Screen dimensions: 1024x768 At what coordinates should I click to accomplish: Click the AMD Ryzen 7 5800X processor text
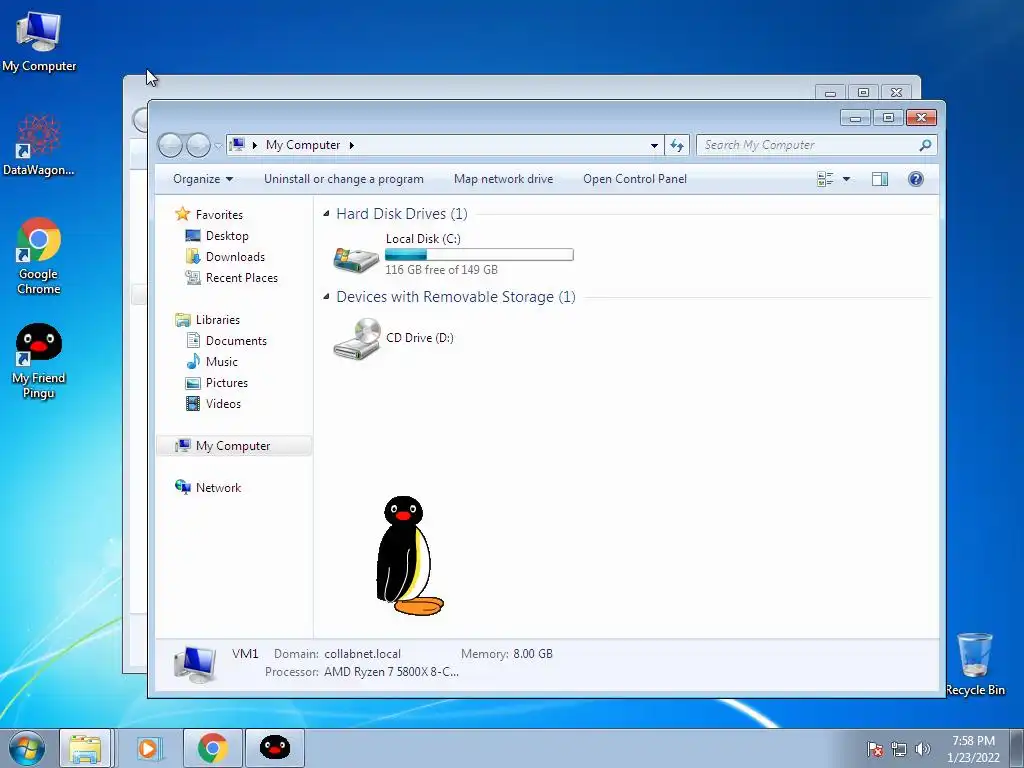point(391,672)
